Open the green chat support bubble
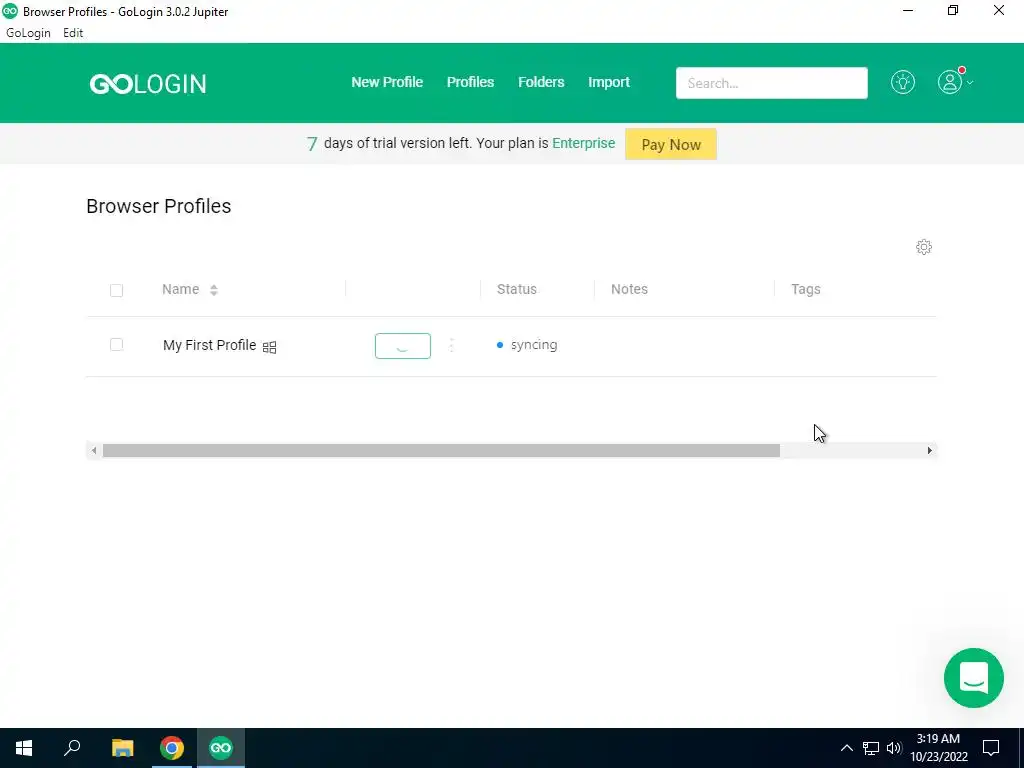The image size is (1024, 768). (973, 677)
